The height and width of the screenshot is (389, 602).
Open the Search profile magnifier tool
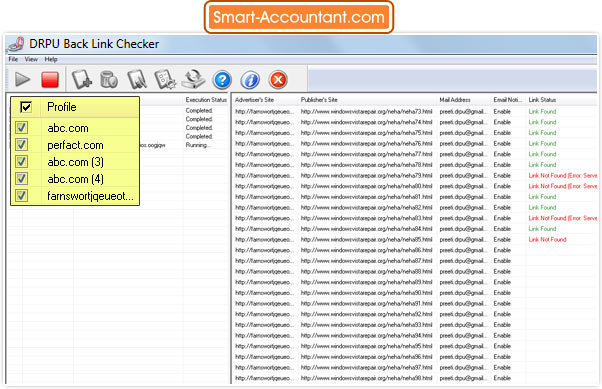pyautogui.click(x=137, y=79)
